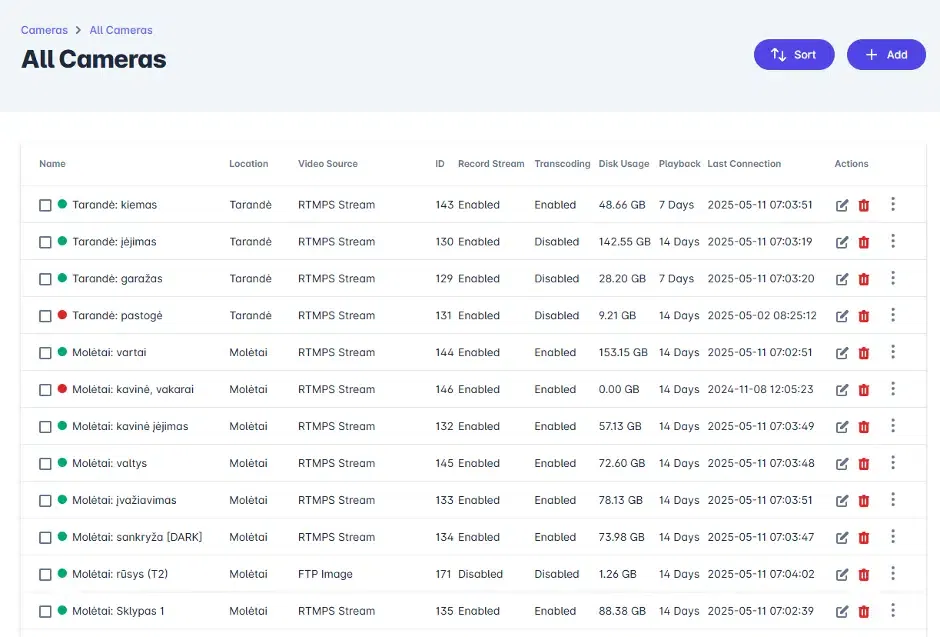Open the Sort options
Viewport: 941px width, 637px height.
point(794,54)
